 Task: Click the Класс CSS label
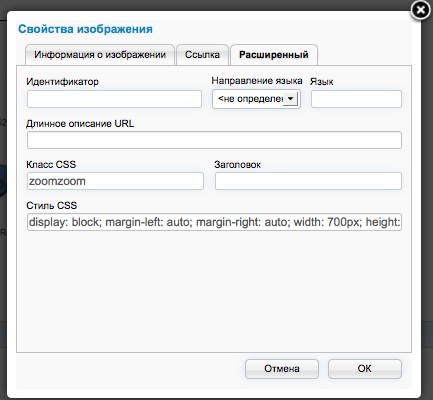point(51,164)
